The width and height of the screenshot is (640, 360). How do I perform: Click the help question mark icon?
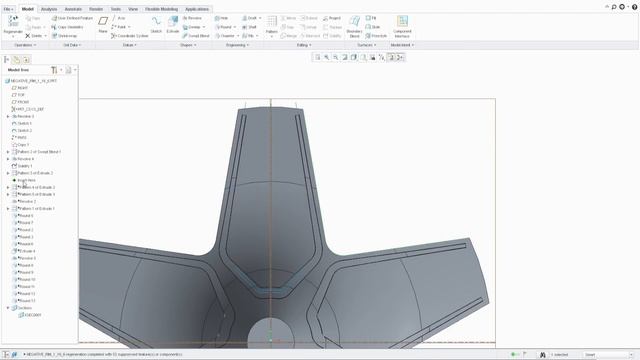634,7
